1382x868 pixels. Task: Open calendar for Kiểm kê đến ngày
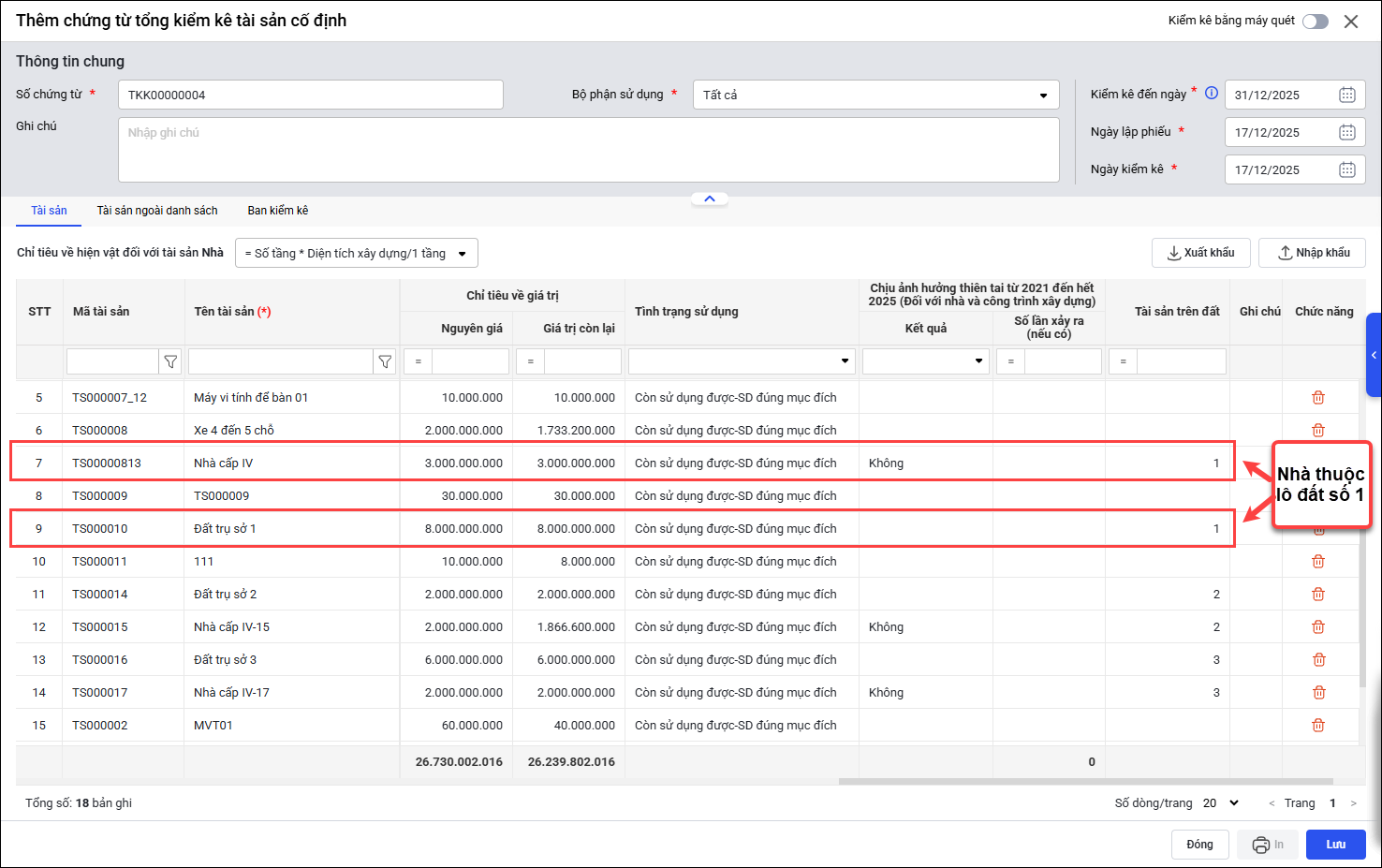[x=1346, y=95]
